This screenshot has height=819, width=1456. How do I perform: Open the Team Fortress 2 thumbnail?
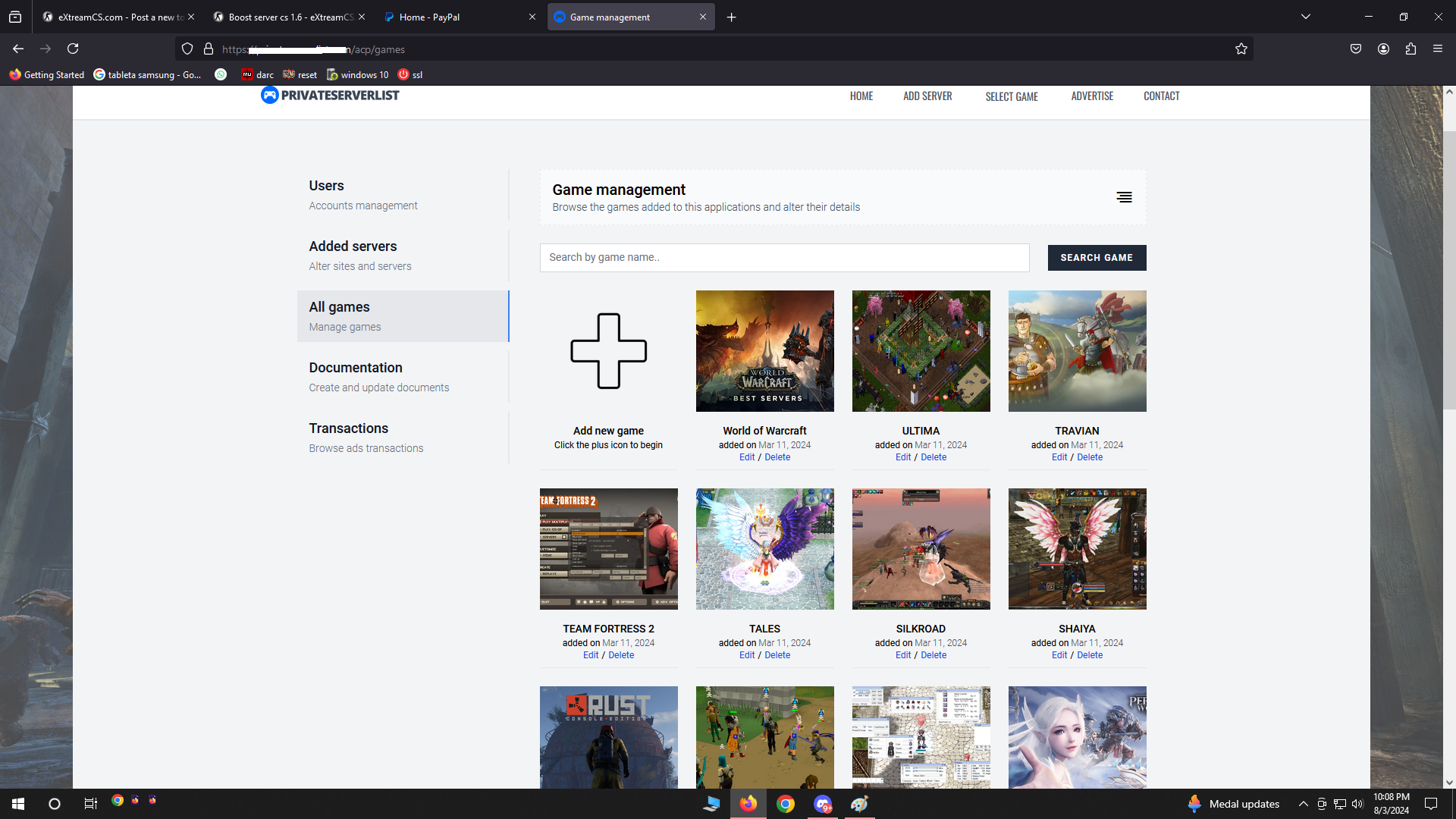[608, 549]
